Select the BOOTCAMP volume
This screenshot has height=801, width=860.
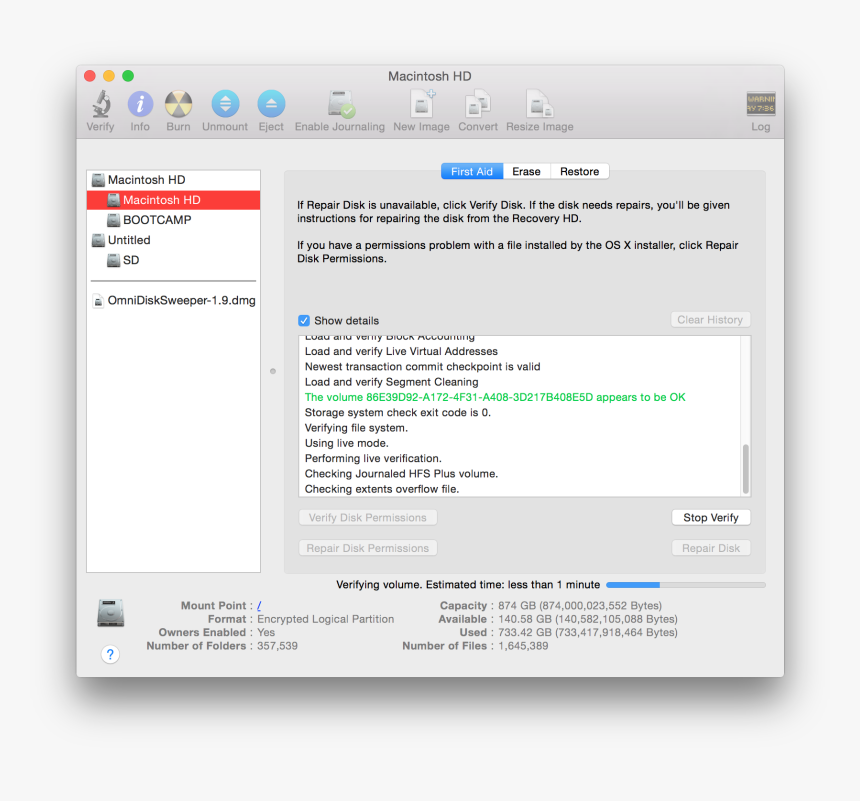point(173,220)
